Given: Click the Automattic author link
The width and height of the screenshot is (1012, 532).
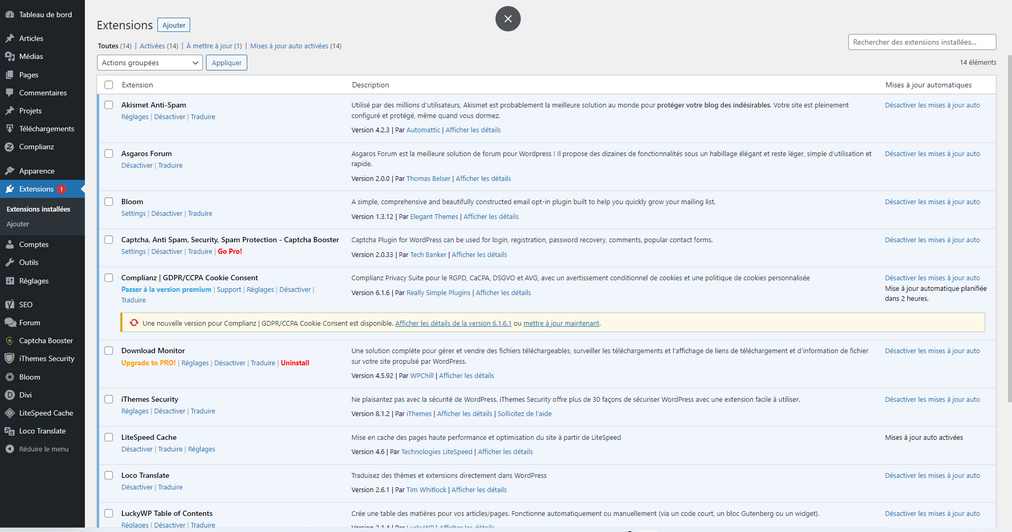Looking at the screenshot, I should (x=423, y=130).
